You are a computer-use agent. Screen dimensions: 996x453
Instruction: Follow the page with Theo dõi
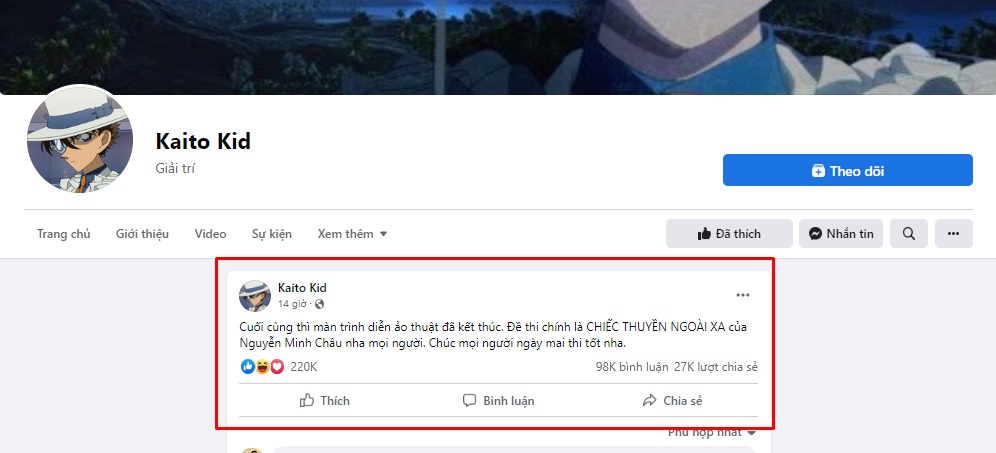(847, 171)
